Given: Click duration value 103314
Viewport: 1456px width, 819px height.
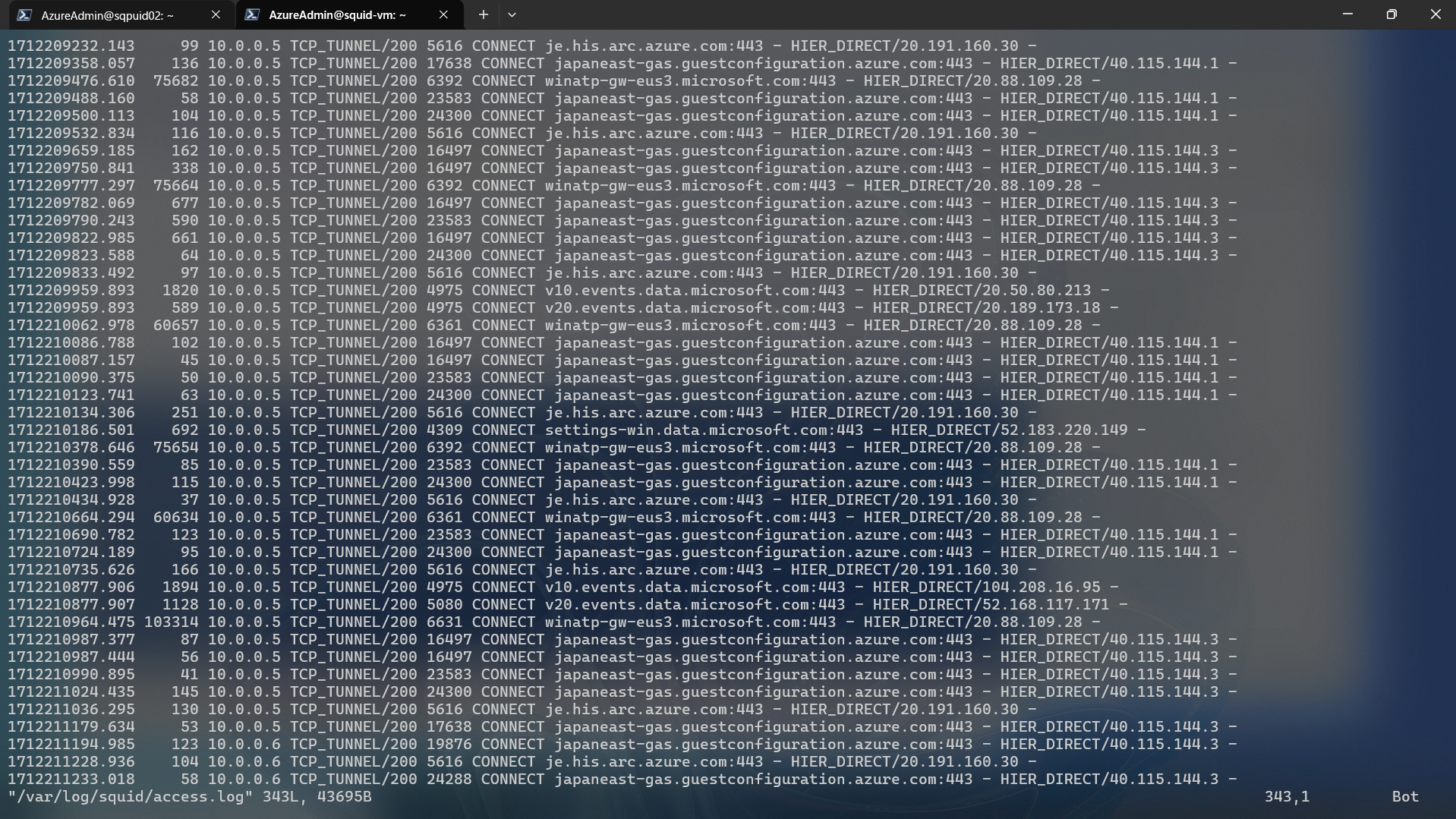Looking at the screenshot, I should [172, 622].
